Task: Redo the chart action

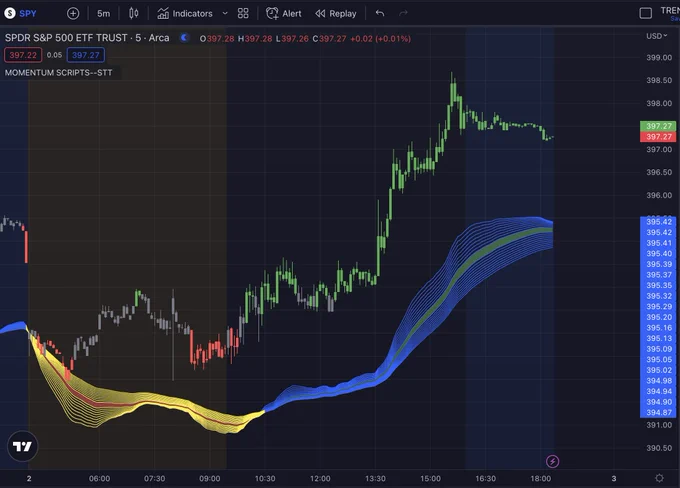Action: [x=403, y=13]
